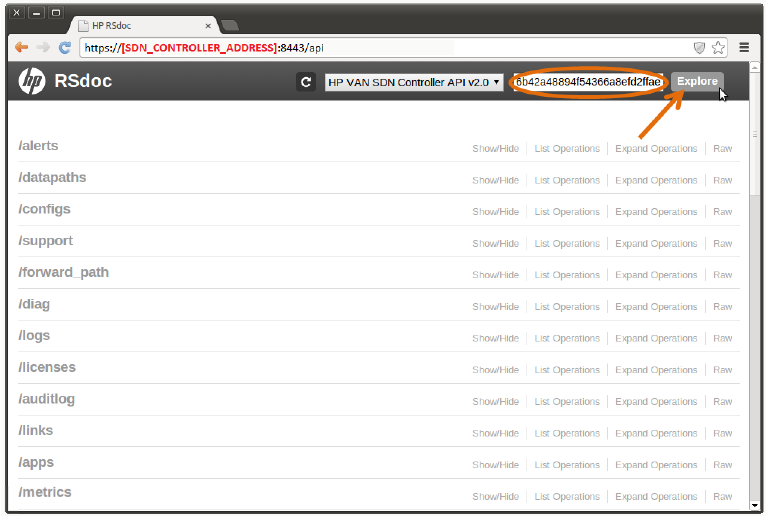Expand the /configs resource
This screenshot has height=516, width=767.
[45, 209]
